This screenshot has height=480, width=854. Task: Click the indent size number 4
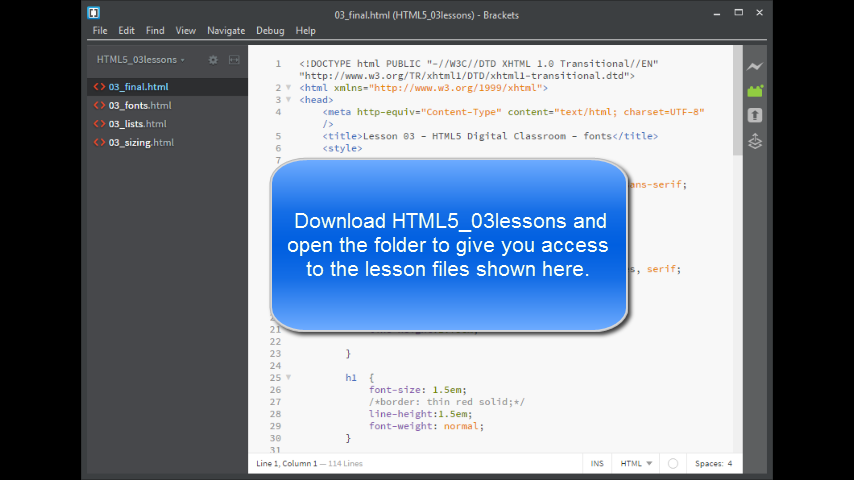pos(729,463)
